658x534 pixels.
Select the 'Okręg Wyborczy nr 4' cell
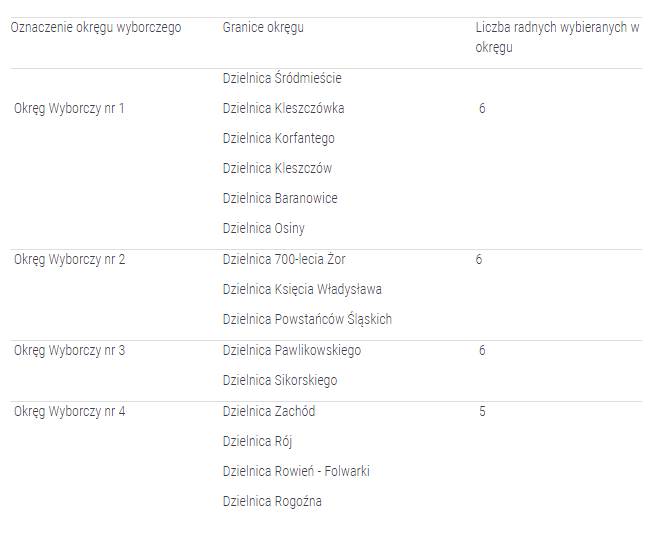pyautogui.click(x=69, y=412)
